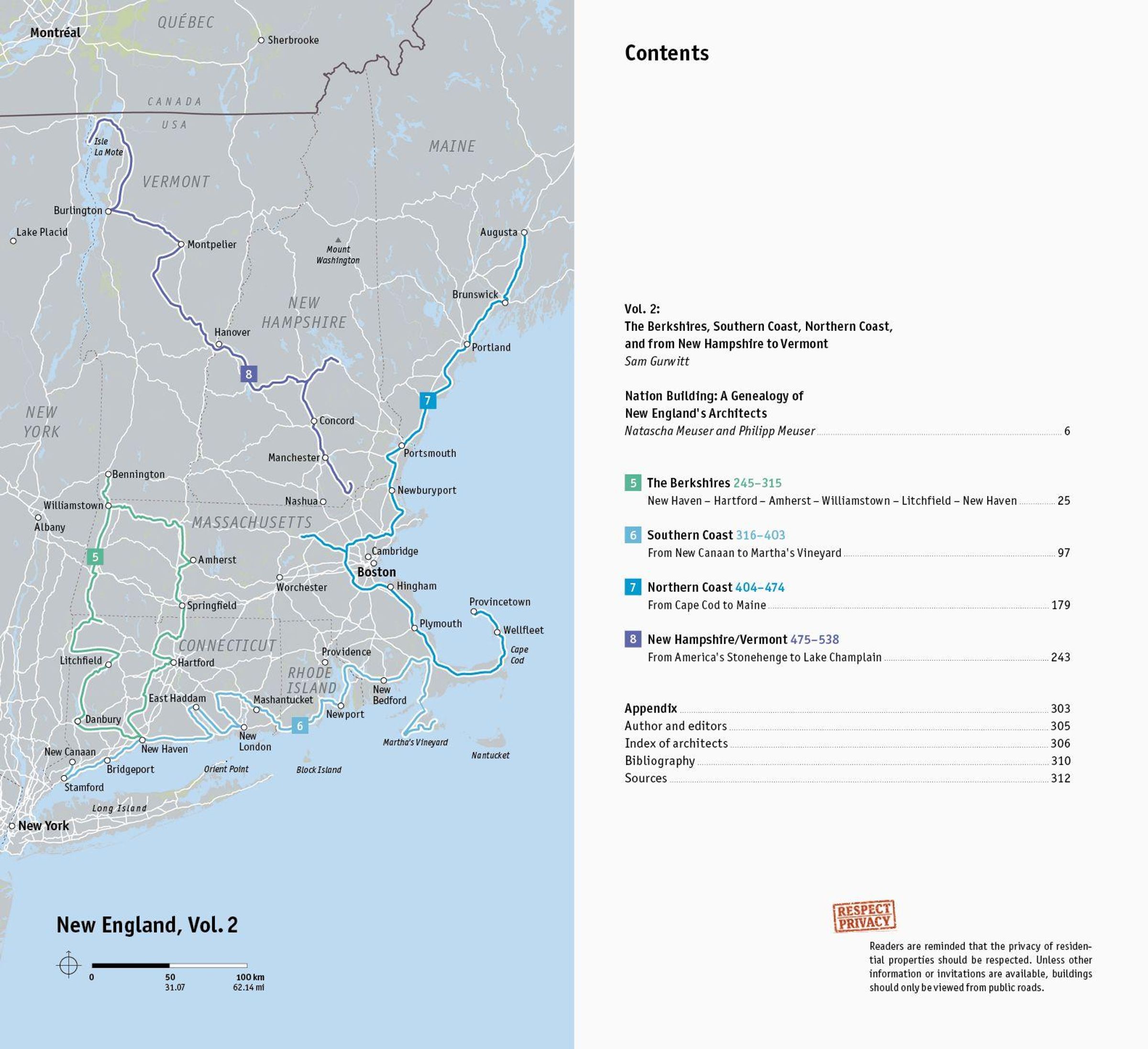
Task: Click the route 8 marker on the map
Action: [249, 374]
